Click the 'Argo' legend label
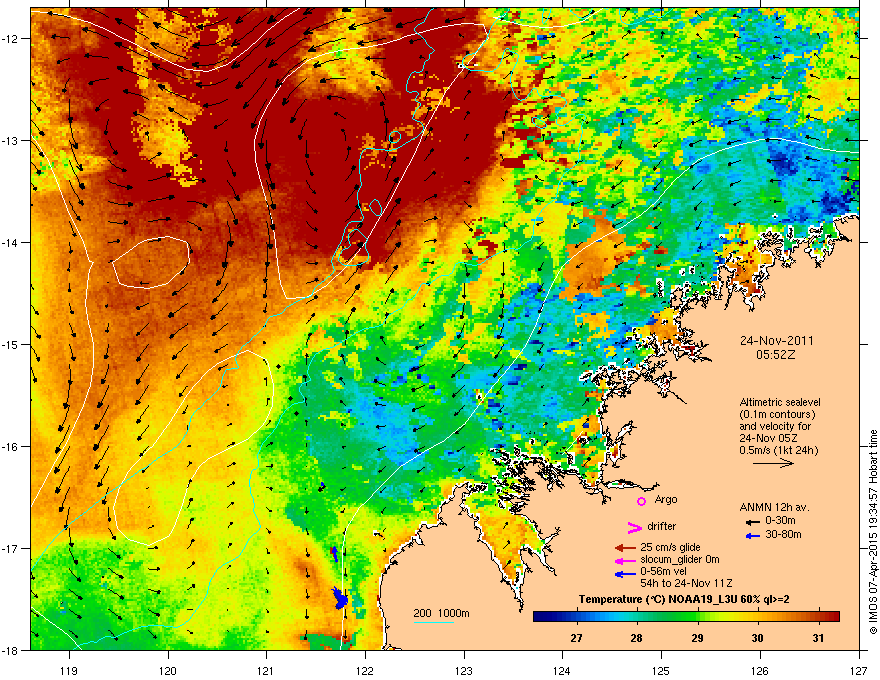Screen dimensions: 880x680 pyautogui.click(x=666, y=499)
